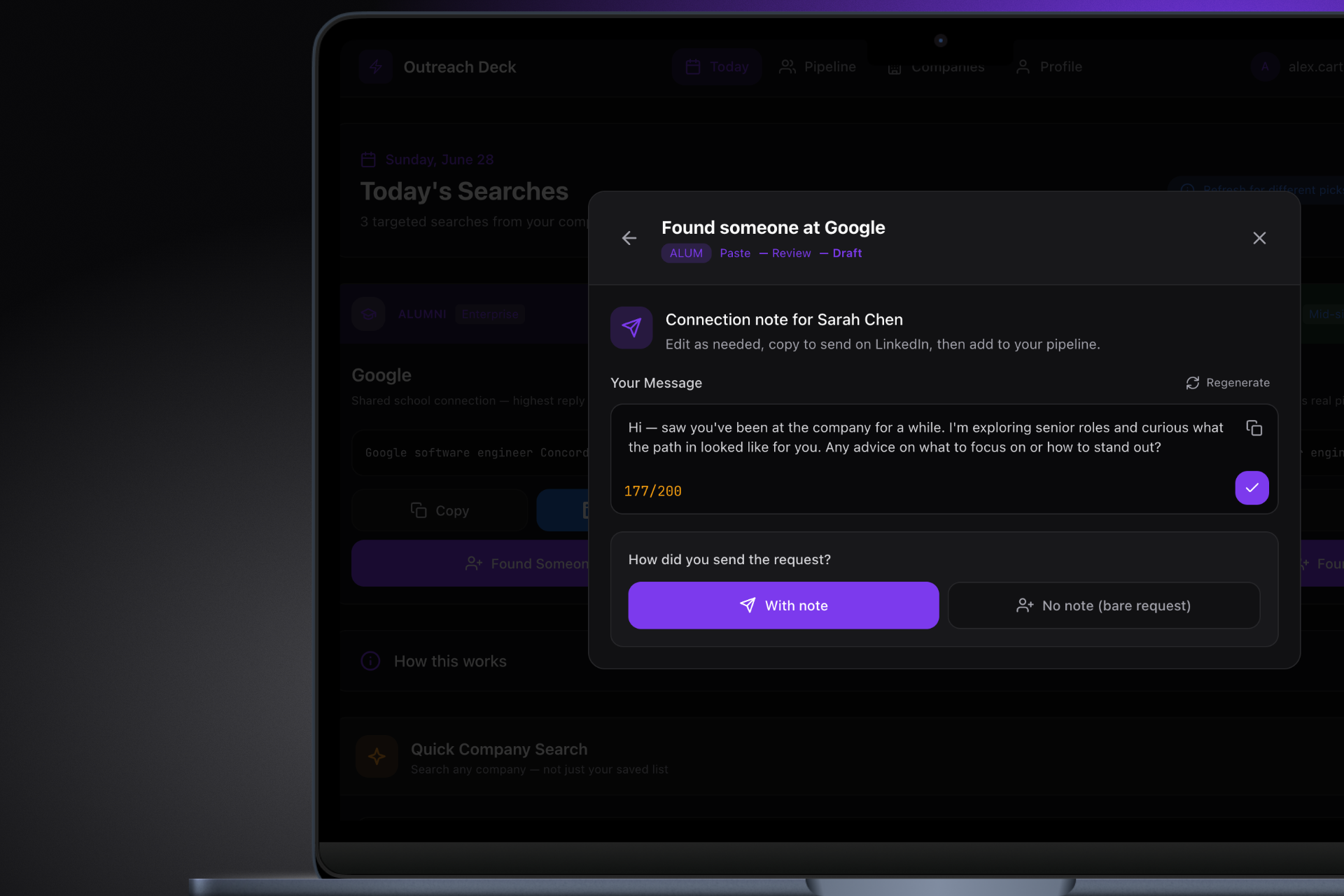Jump to the Paste step
The height and width of the screenshot is (896, 1344).
click(x=735, y=253)
